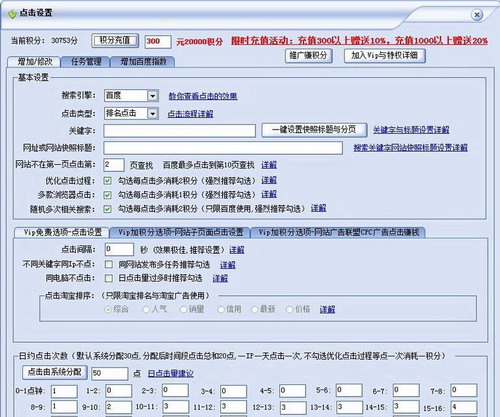The width and height of the screenshot is (500, 417).
Task: Switch to the 增加百度指数 tab
Action: point(143,62)
